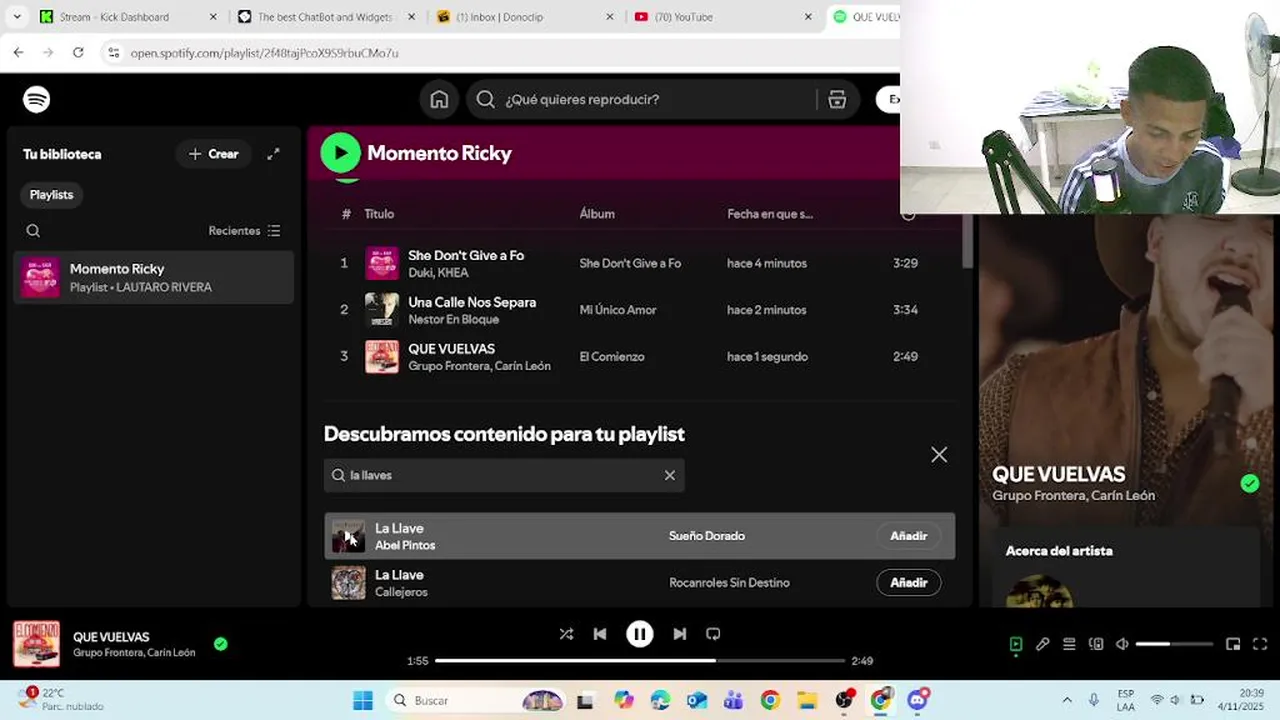Open the Browse icon in the search bar
The width and height of the screenshot is (1280, 720).
(x=837, y=99)
